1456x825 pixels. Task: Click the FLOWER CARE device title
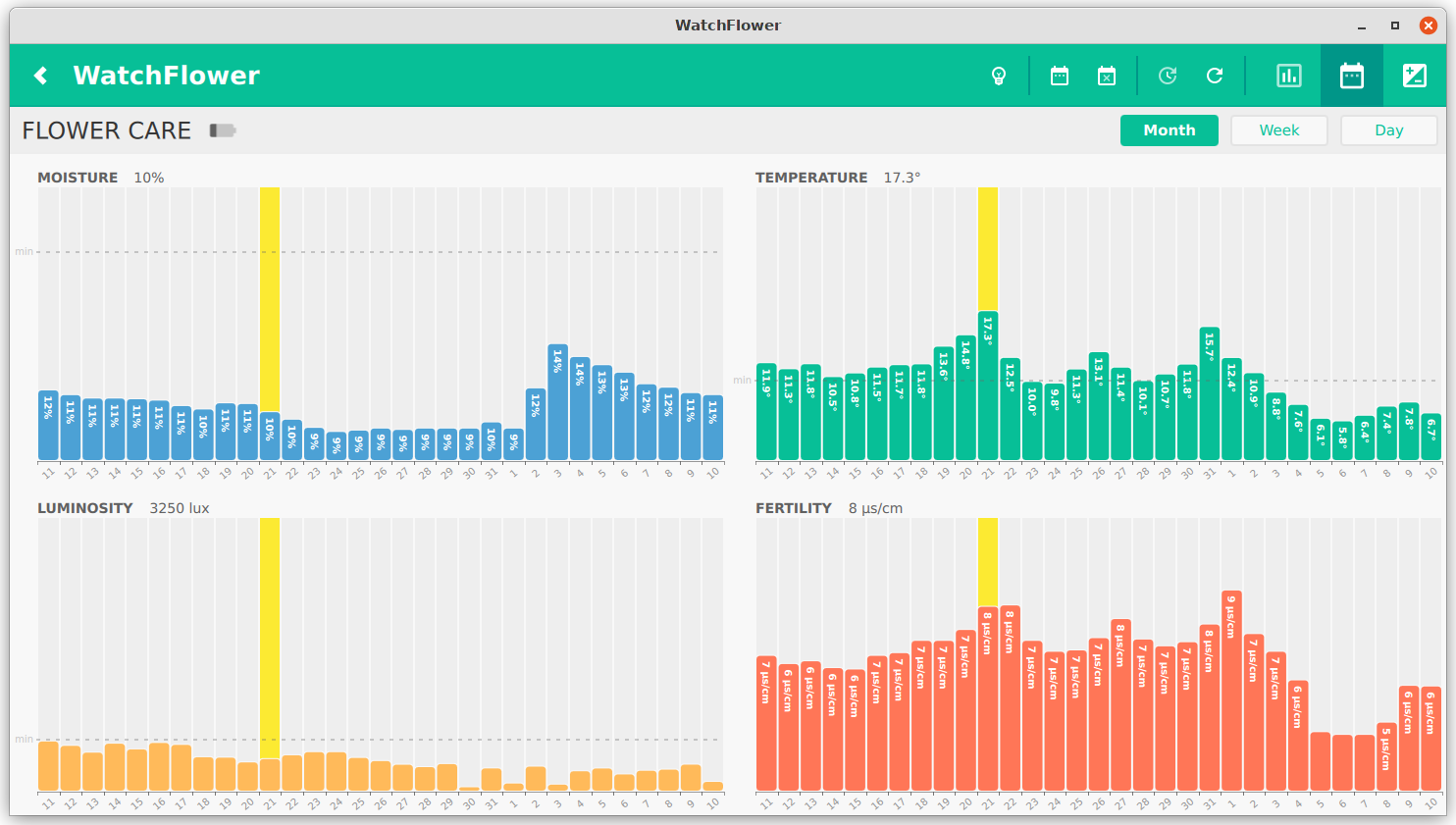click(107, 130)
